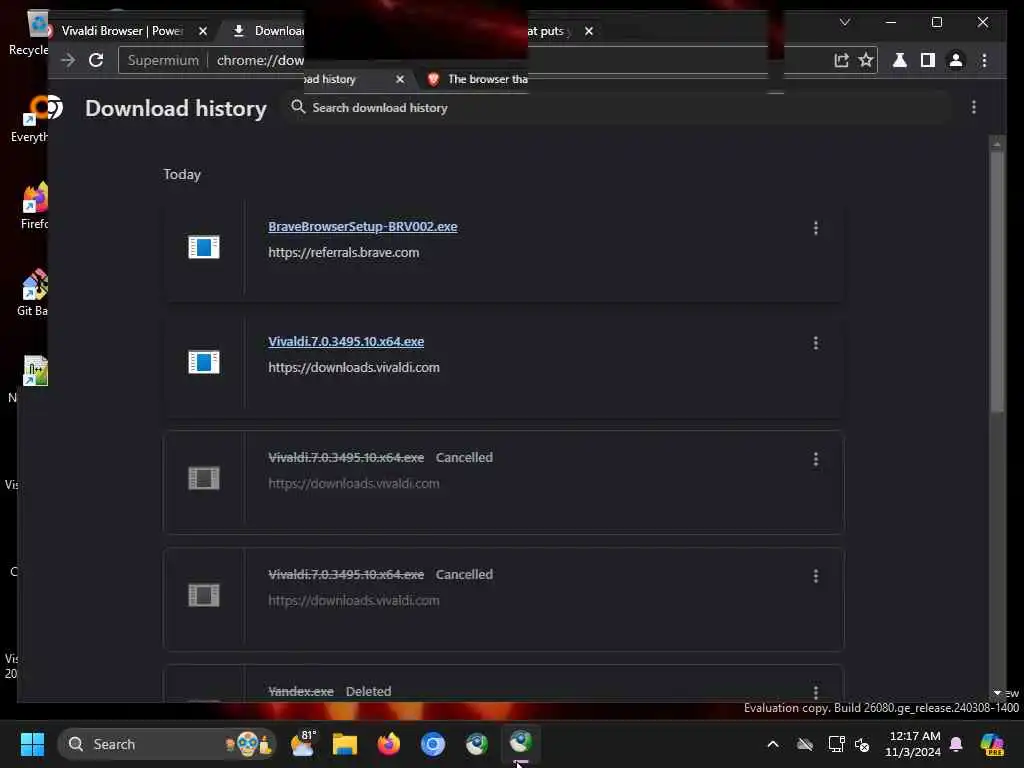Click the taskbar Search box
The width and height of the screenshot is (1024, 768).
click(x=167, y=744)
